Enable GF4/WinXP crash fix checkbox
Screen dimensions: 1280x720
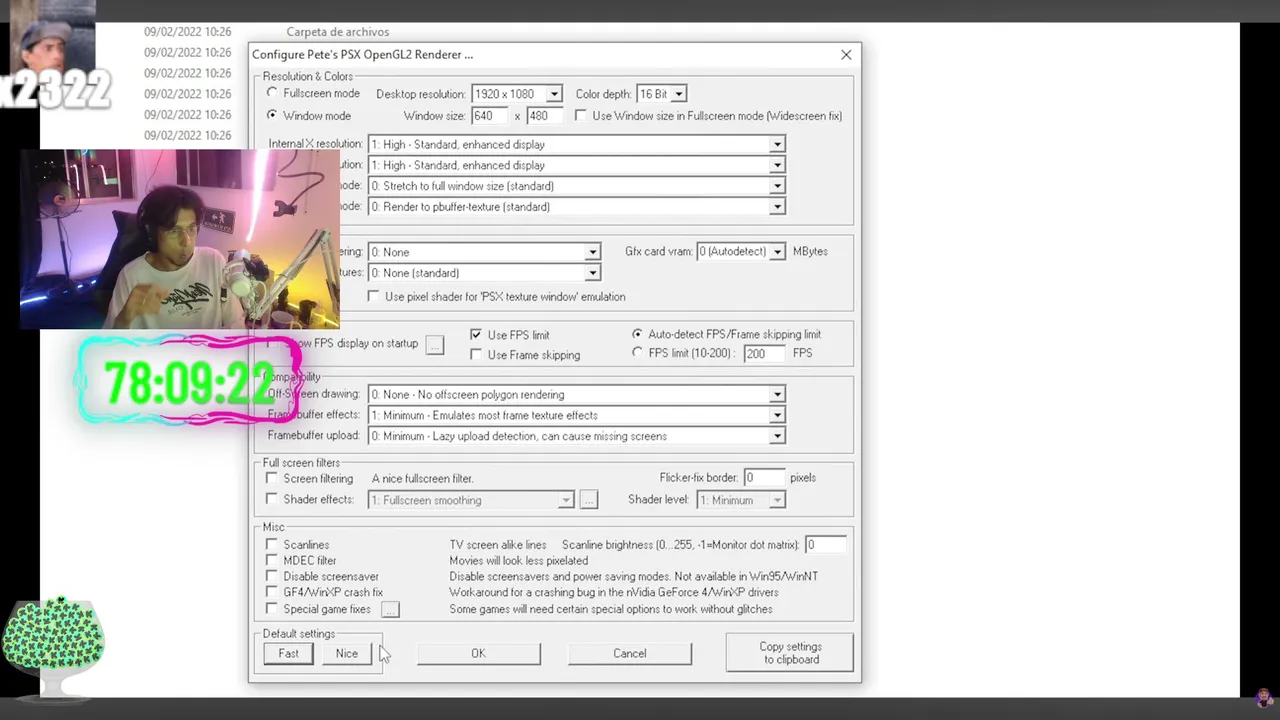point(272,593)
